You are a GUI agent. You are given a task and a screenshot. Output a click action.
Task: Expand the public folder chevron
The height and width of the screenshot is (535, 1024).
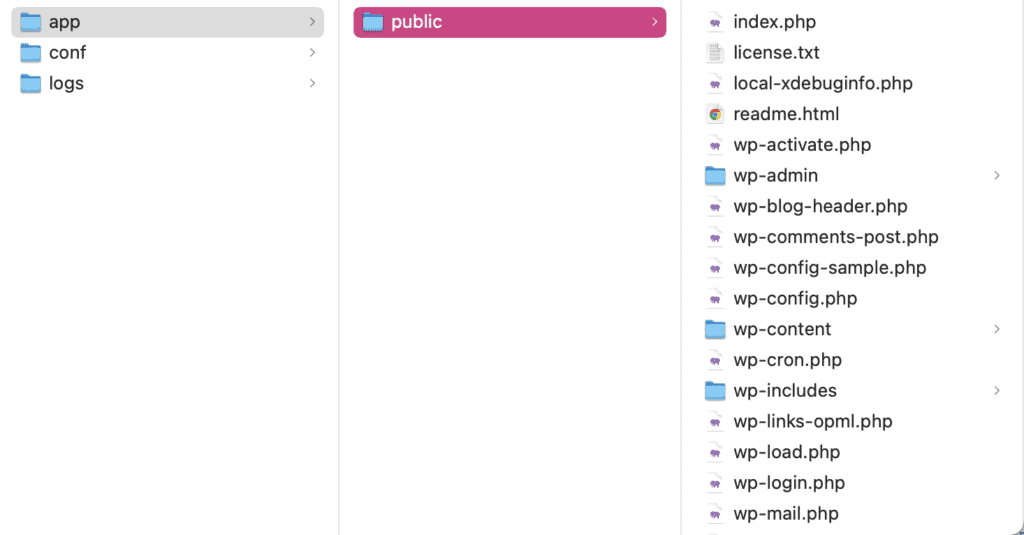coord(654,22)
